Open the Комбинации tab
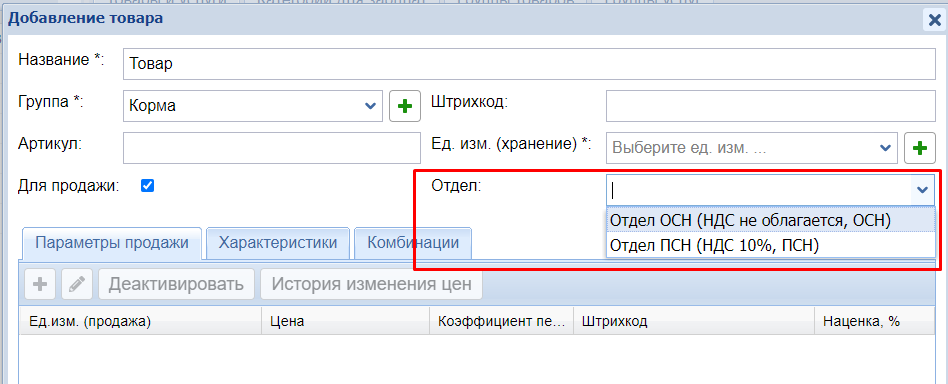 tap(413, 244)
